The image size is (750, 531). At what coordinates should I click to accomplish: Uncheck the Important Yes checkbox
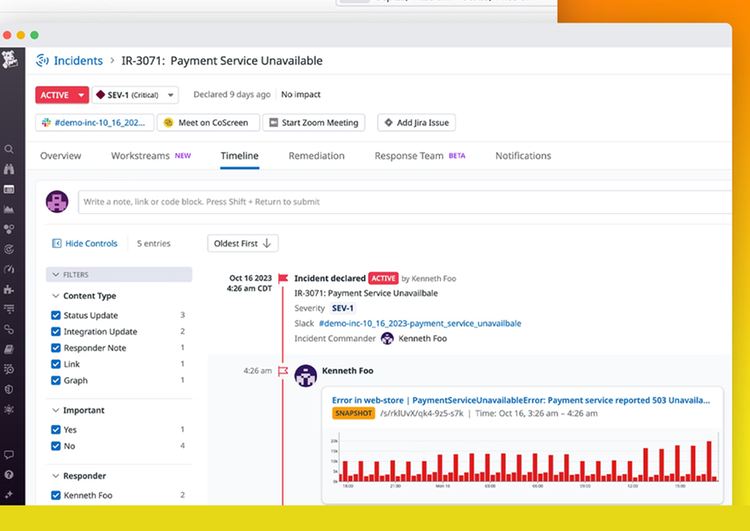[x=55, y=430]
